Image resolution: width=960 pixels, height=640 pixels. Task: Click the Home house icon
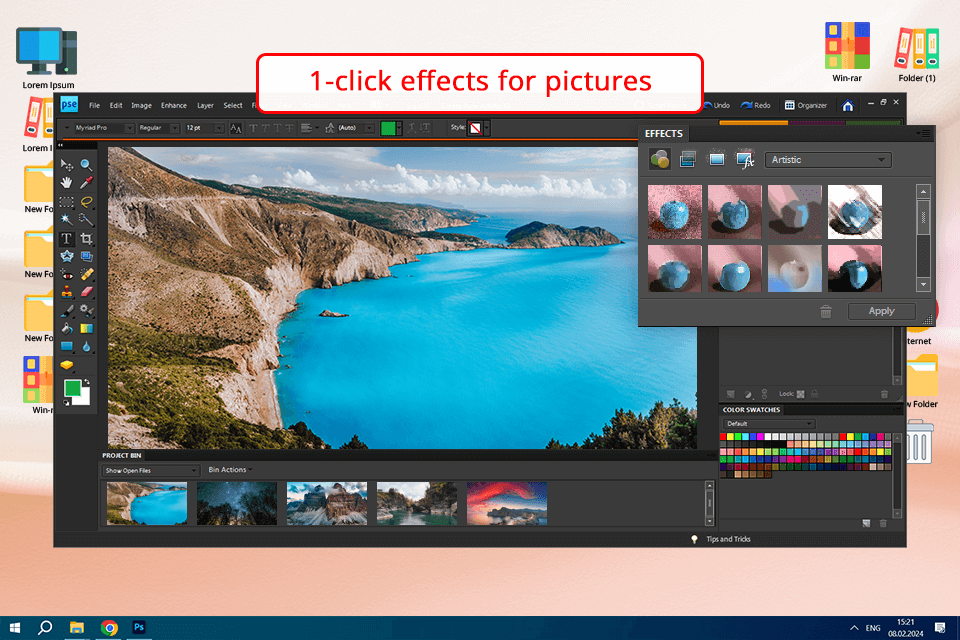coord(847,105)
